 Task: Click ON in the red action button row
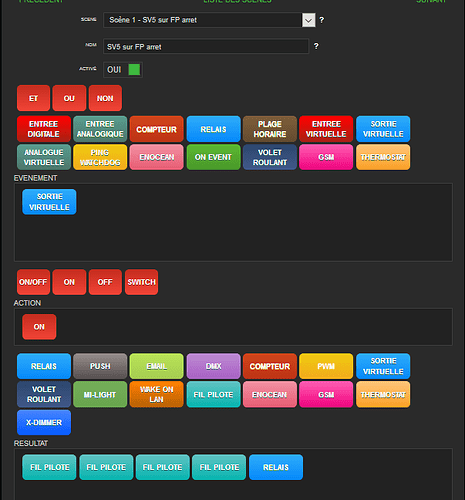(x=69, y=282)
